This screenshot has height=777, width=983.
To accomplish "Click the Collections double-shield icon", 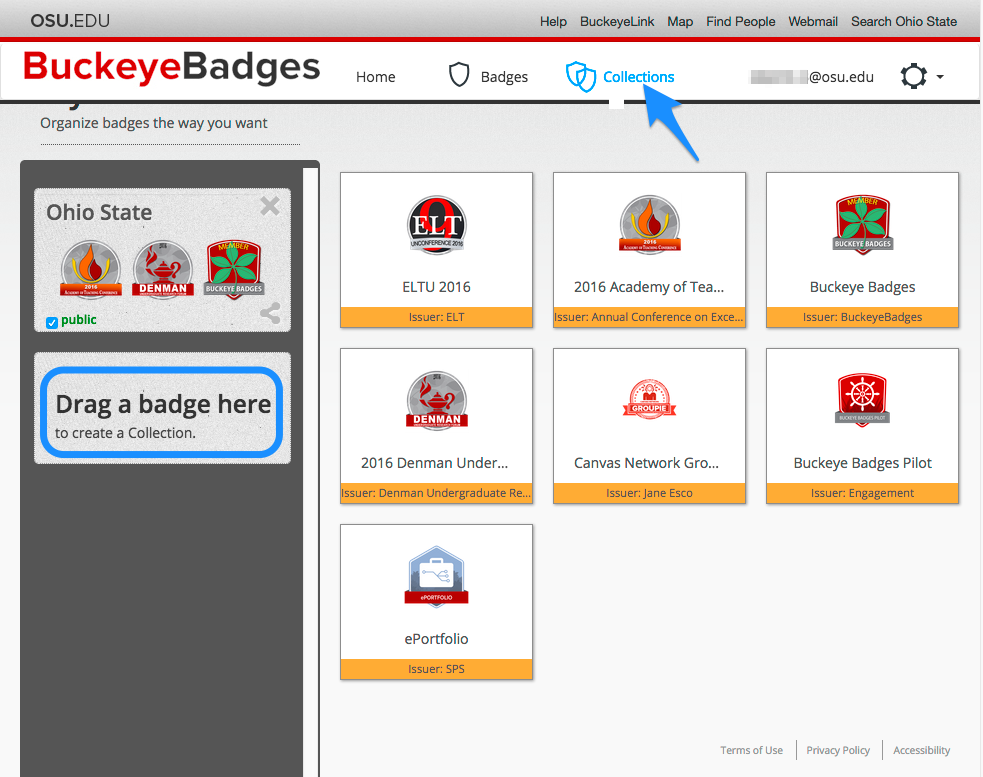I will point(581,77).
